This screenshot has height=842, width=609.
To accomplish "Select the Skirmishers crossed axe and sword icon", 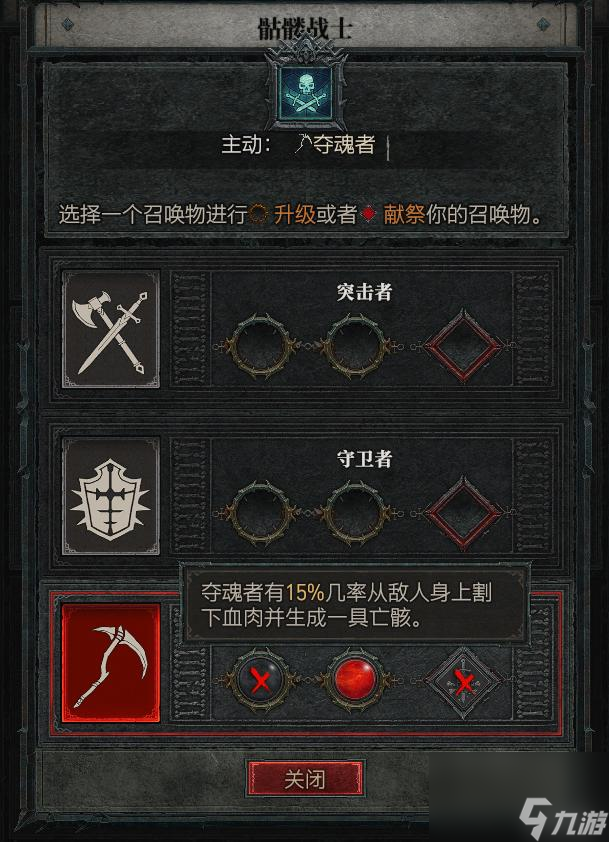I will [111, 329].
